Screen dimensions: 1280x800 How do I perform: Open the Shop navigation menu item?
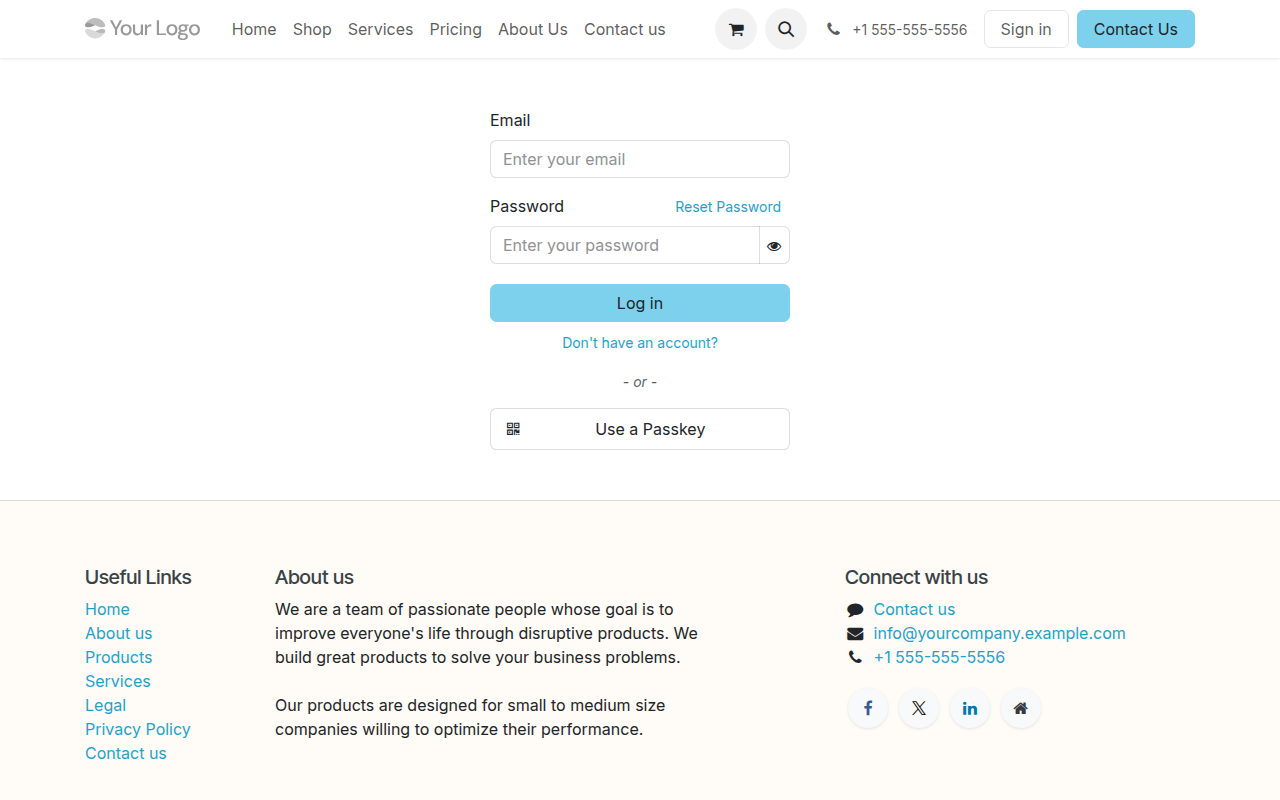312,29
